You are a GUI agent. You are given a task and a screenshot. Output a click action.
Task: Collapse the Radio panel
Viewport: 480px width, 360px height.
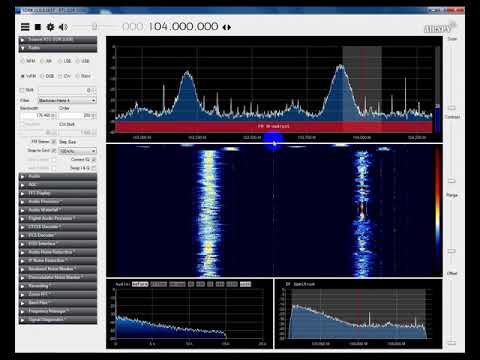coord(58,48)
